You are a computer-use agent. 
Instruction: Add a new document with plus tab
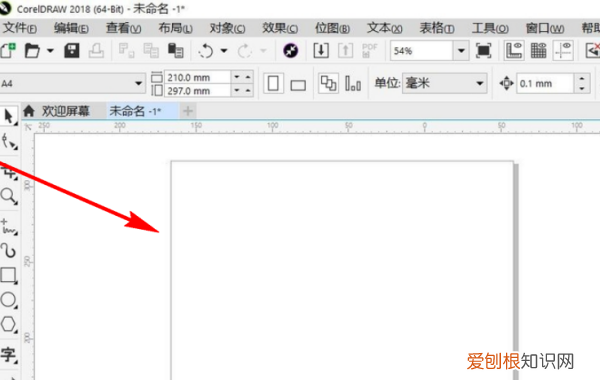coord(188,111)
